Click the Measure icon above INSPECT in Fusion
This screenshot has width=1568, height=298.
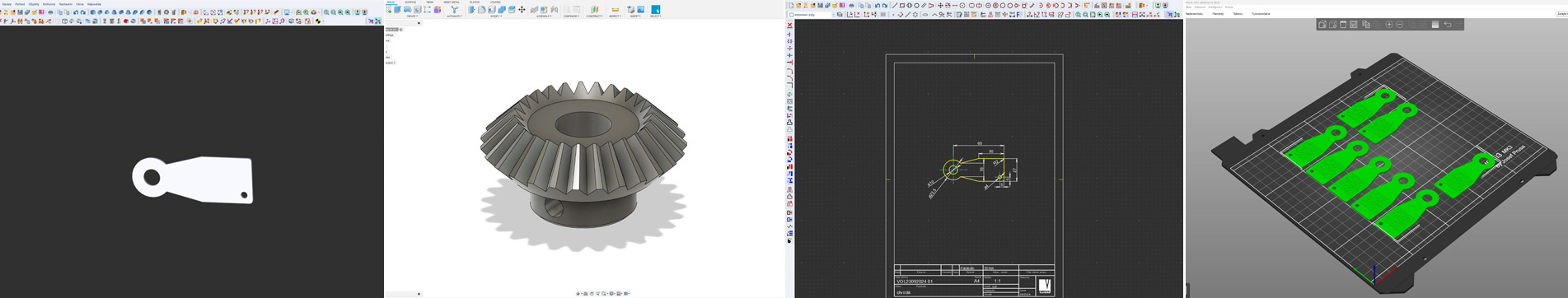615,10
